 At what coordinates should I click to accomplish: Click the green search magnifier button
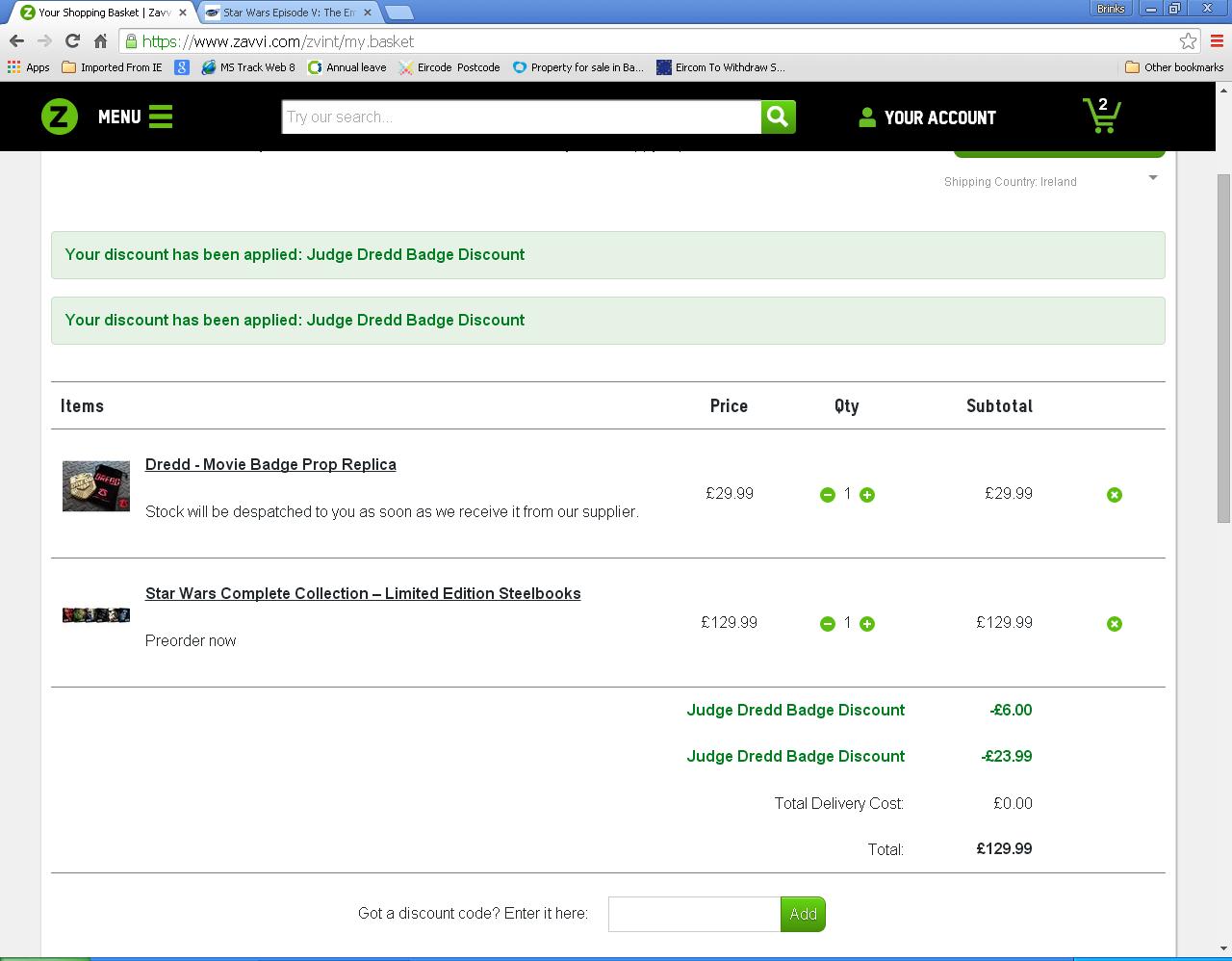click(778, 117)
